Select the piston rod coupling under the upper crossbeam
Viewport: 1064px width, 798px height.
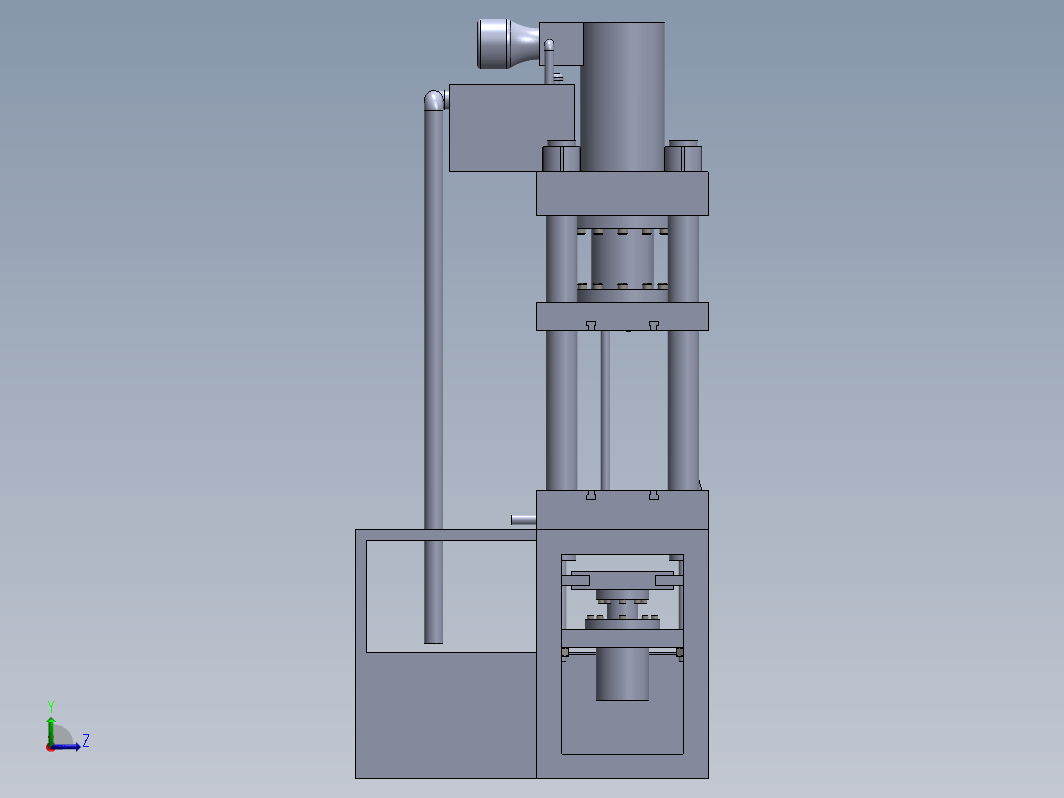[622, 259]
